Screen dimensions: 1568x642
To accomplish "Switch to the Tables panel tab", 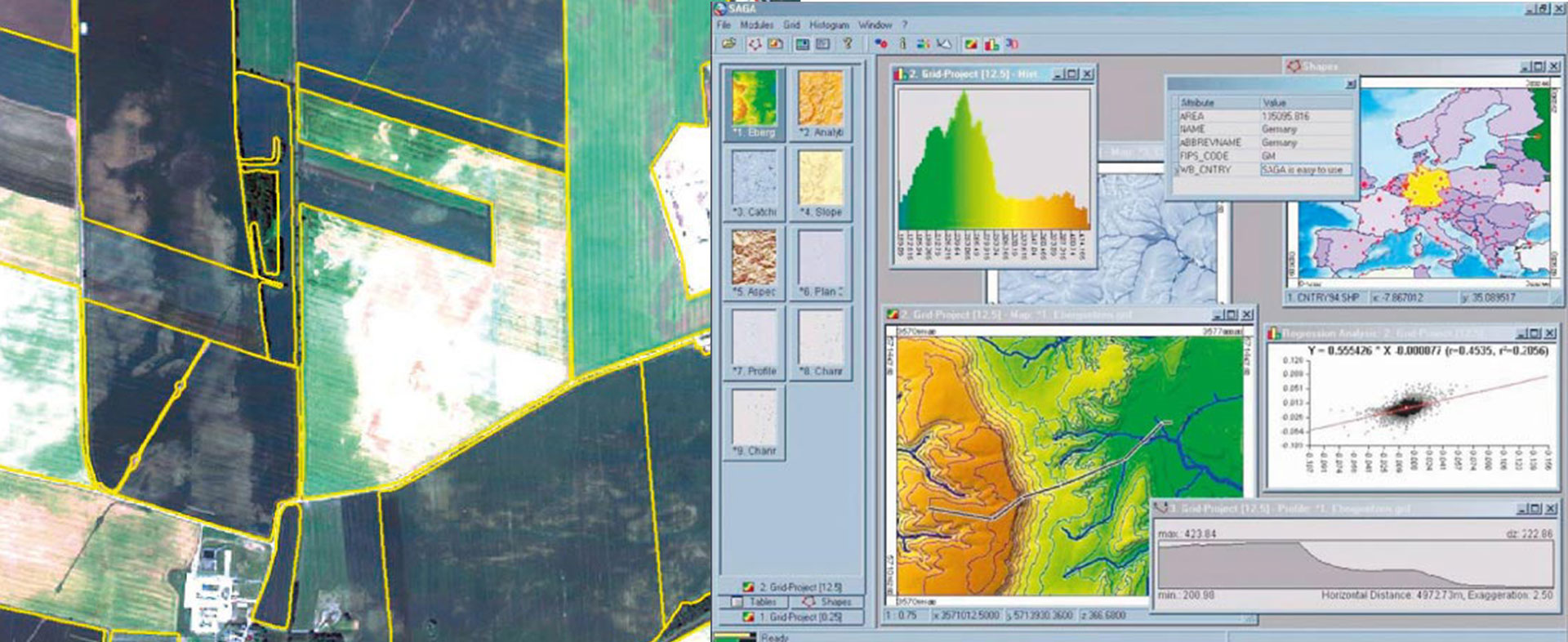I will [754, 602].
